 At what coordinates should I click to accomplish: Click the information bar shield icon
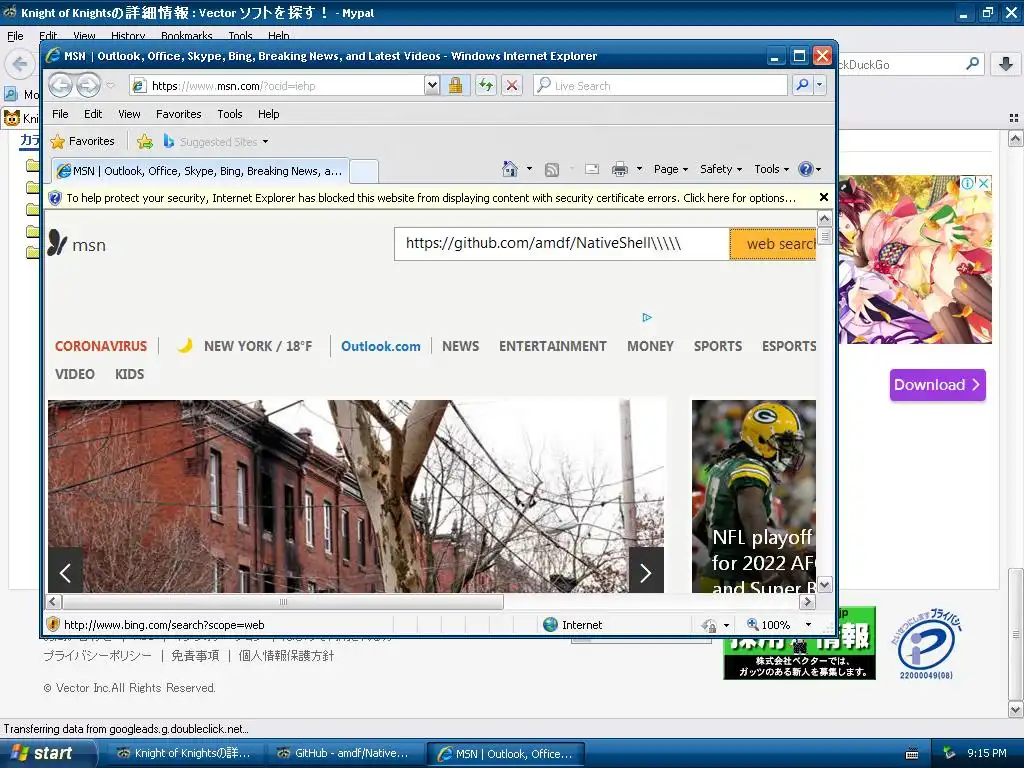pos(56,198)
